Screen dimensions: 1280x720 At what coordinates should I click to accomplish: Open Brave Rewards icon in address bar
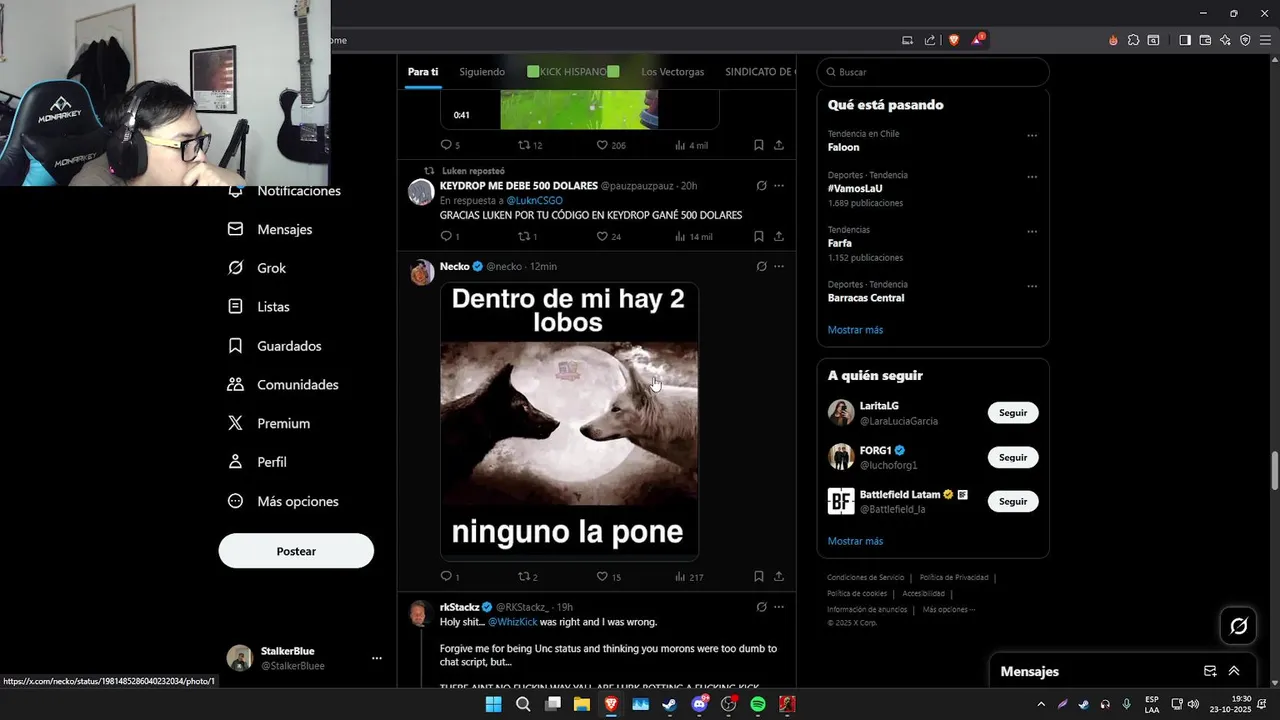(x=977, y=40)
